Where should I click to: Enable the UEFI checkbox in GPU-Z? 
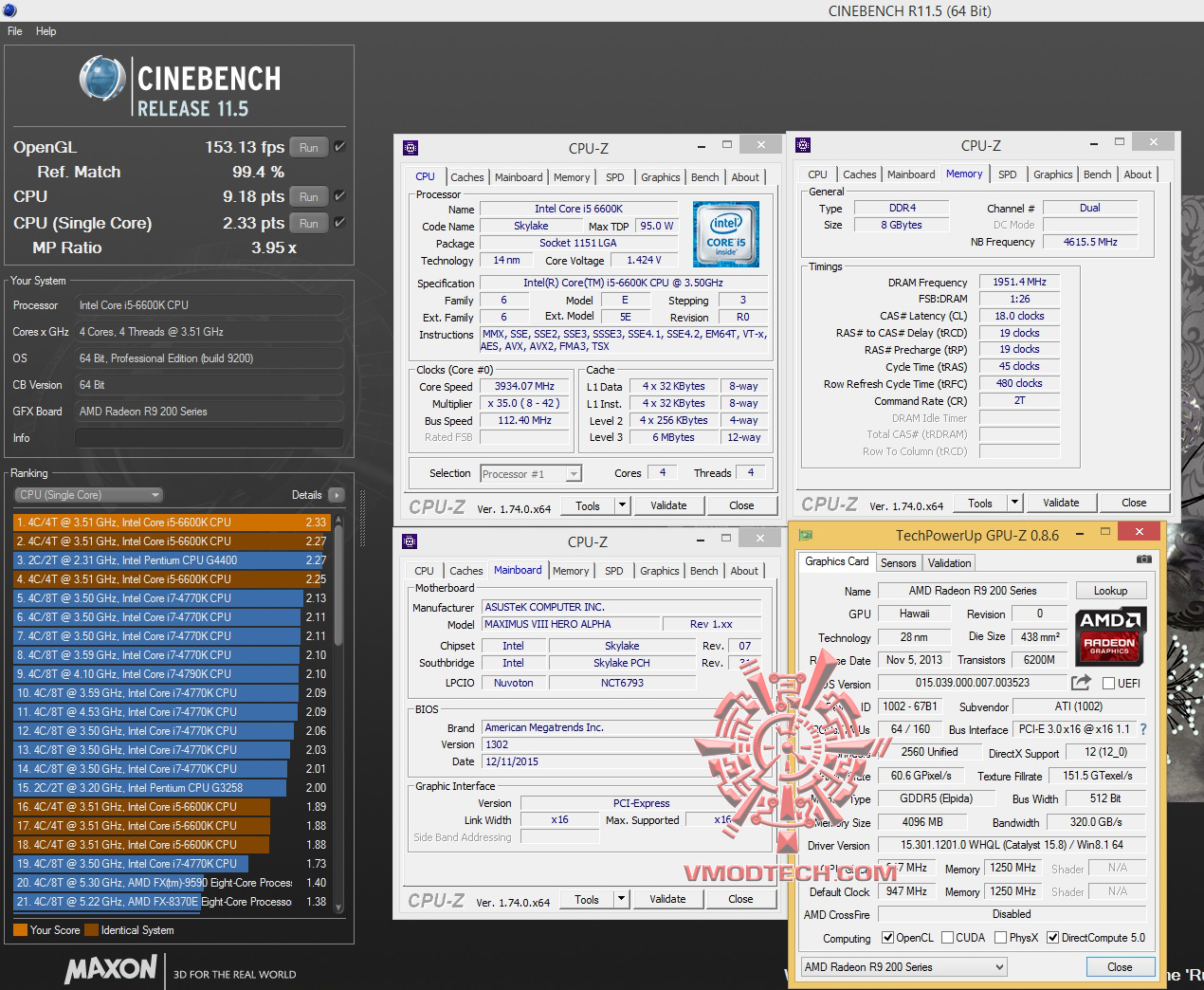(x=1108, y=684)
